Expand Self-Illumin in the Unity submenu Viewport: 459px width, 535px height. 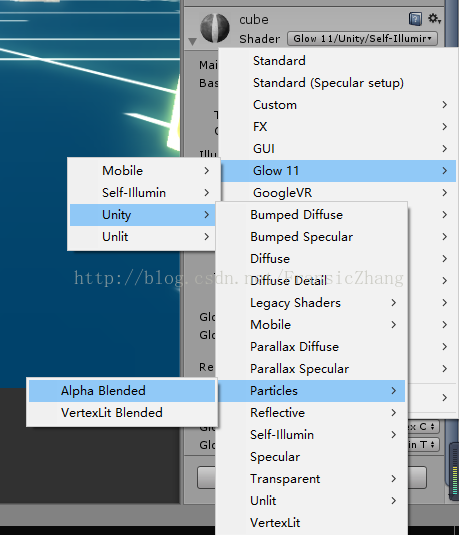(311, 435)
